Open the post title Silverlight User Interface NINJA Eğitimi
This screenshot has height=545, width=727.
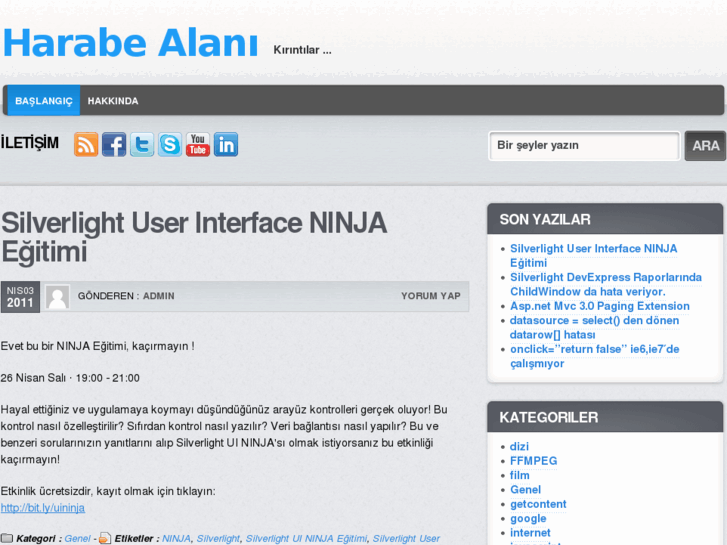pyautogui.click(x=194, y=237)
